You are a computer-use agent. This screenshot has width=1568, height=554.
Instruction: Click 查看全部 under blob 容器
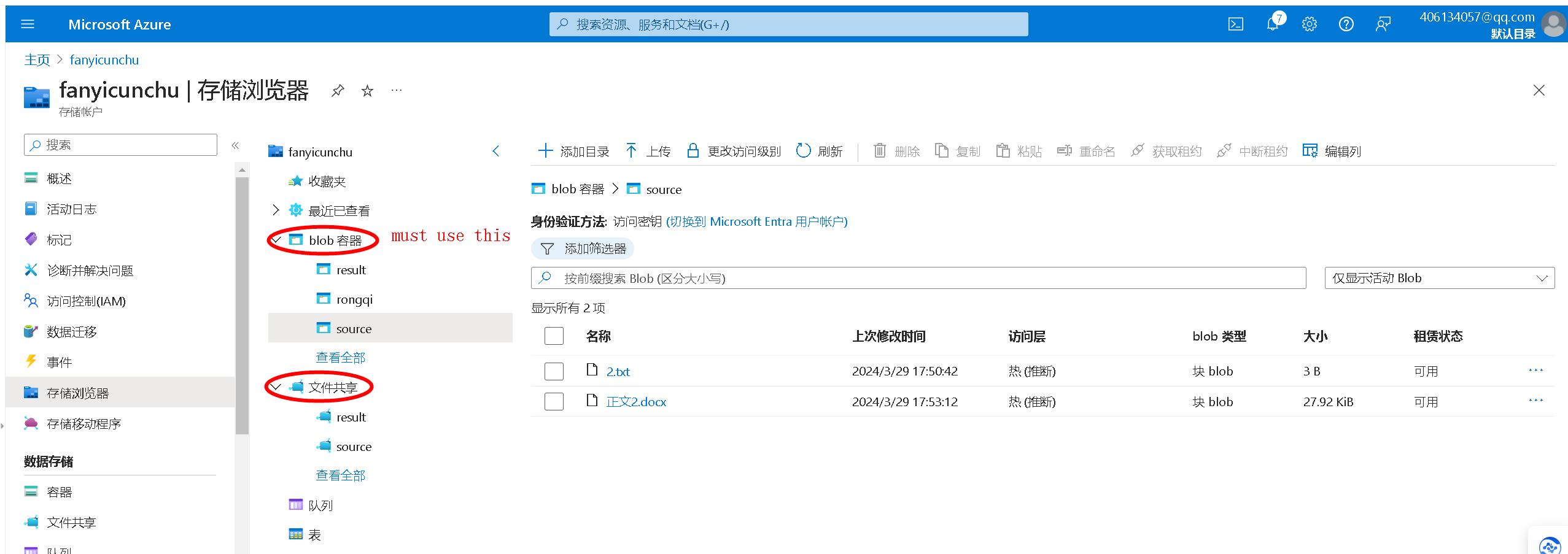340,358
